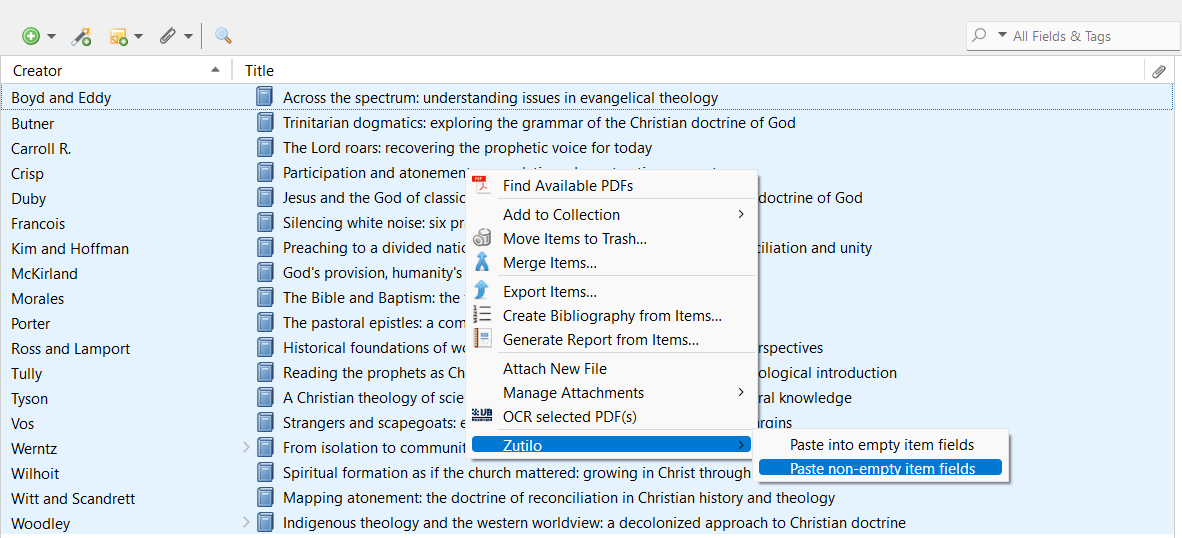Expand the Woodley item row
The height and width of the screenshot is (538, 1182).
click(x=246, y=523)
